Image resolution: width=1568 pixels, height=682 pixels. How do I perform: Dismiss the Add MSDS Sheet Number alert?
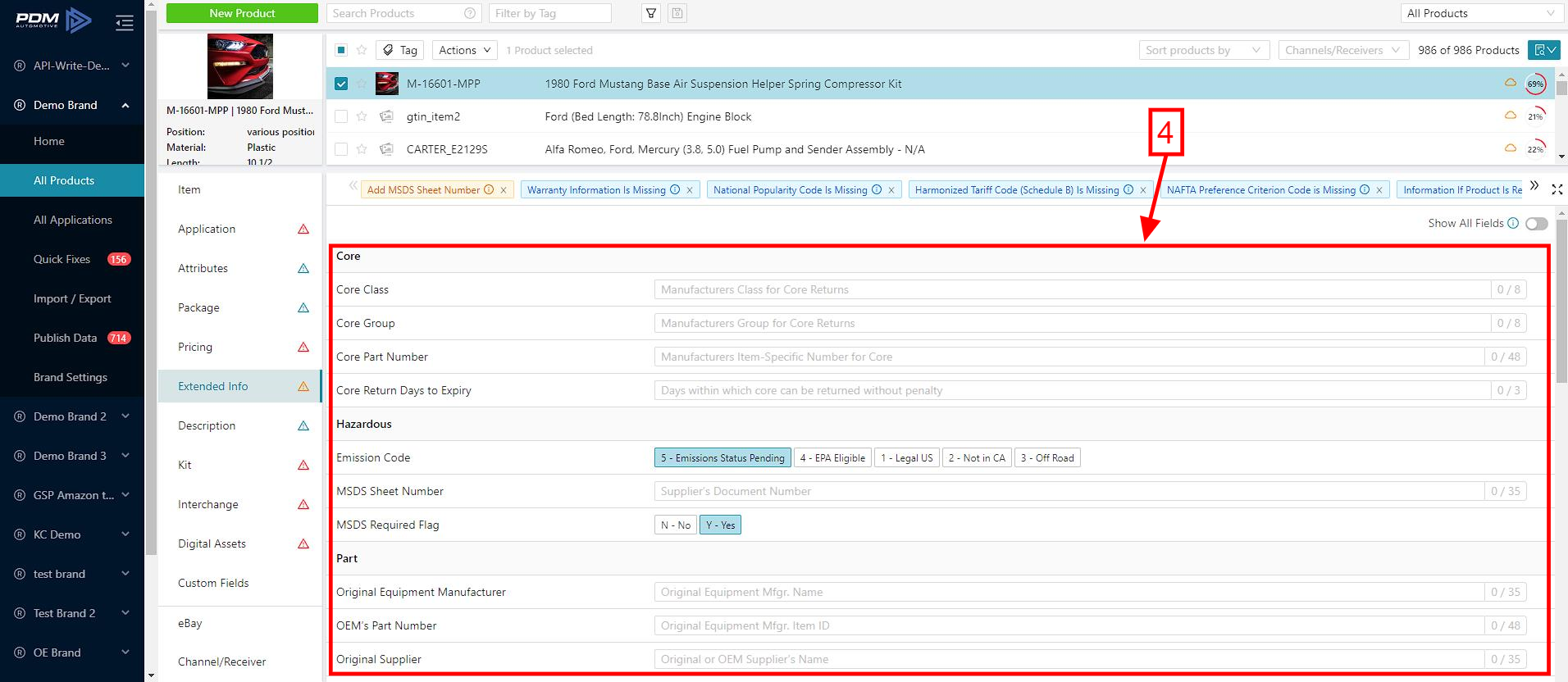pos(504,190)
